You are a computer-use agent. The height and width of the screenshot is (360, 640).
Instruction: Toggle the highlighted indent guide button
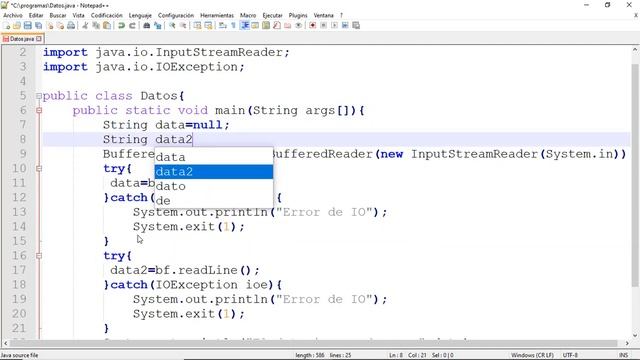(x=245, y=25)
